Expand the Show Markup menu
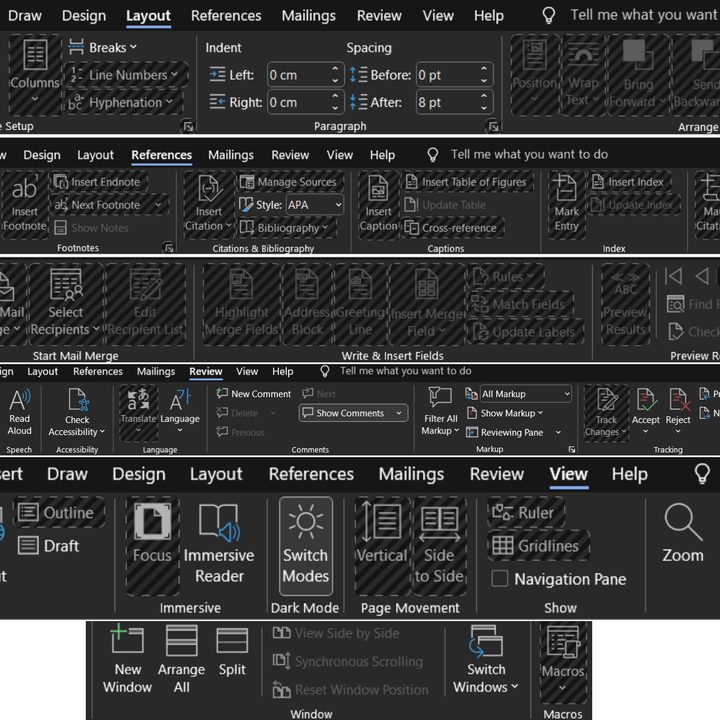 click(505, 413)
